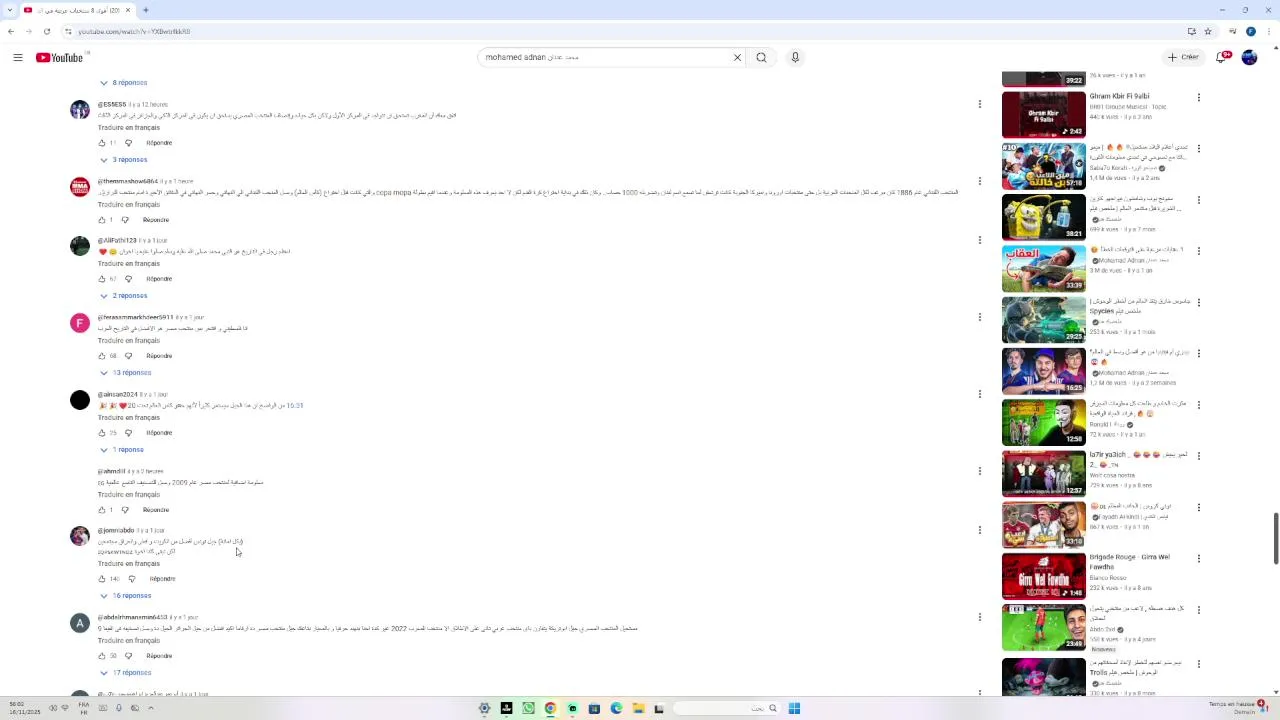Clear the search box with X
1280x720 pixels.
738,57
